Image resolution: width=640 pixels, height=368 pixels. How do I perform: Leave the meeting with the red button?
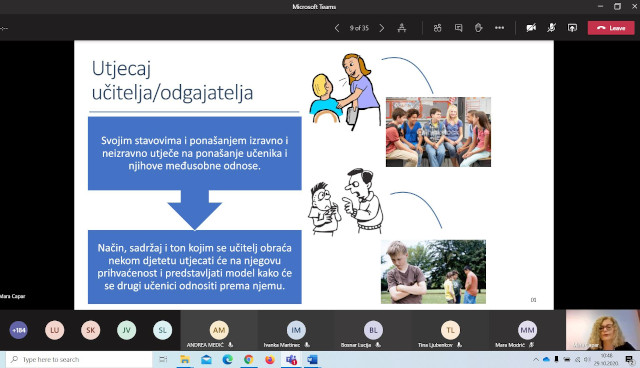[x=611, y=28]
